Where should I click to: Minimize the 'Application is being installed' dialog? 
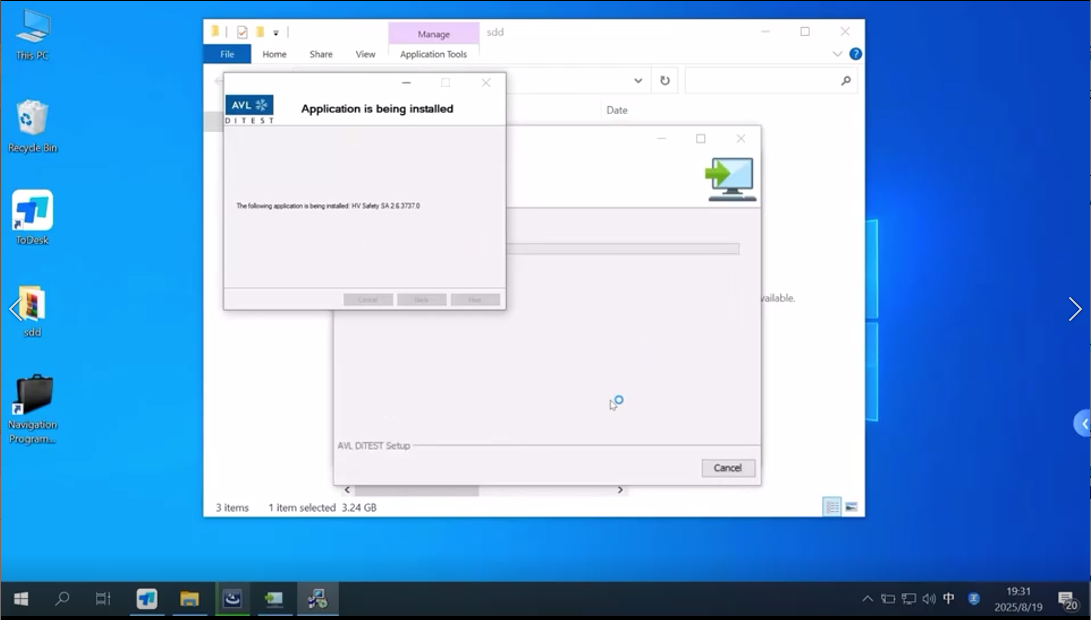click(406, 83)
